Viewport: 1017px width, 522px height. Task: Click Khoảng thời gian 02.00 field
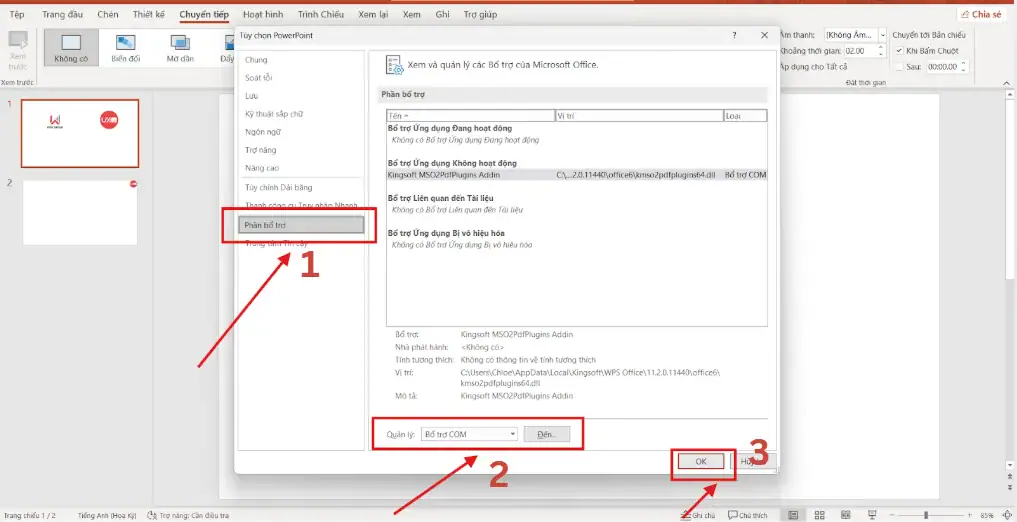tap(859, 51)
